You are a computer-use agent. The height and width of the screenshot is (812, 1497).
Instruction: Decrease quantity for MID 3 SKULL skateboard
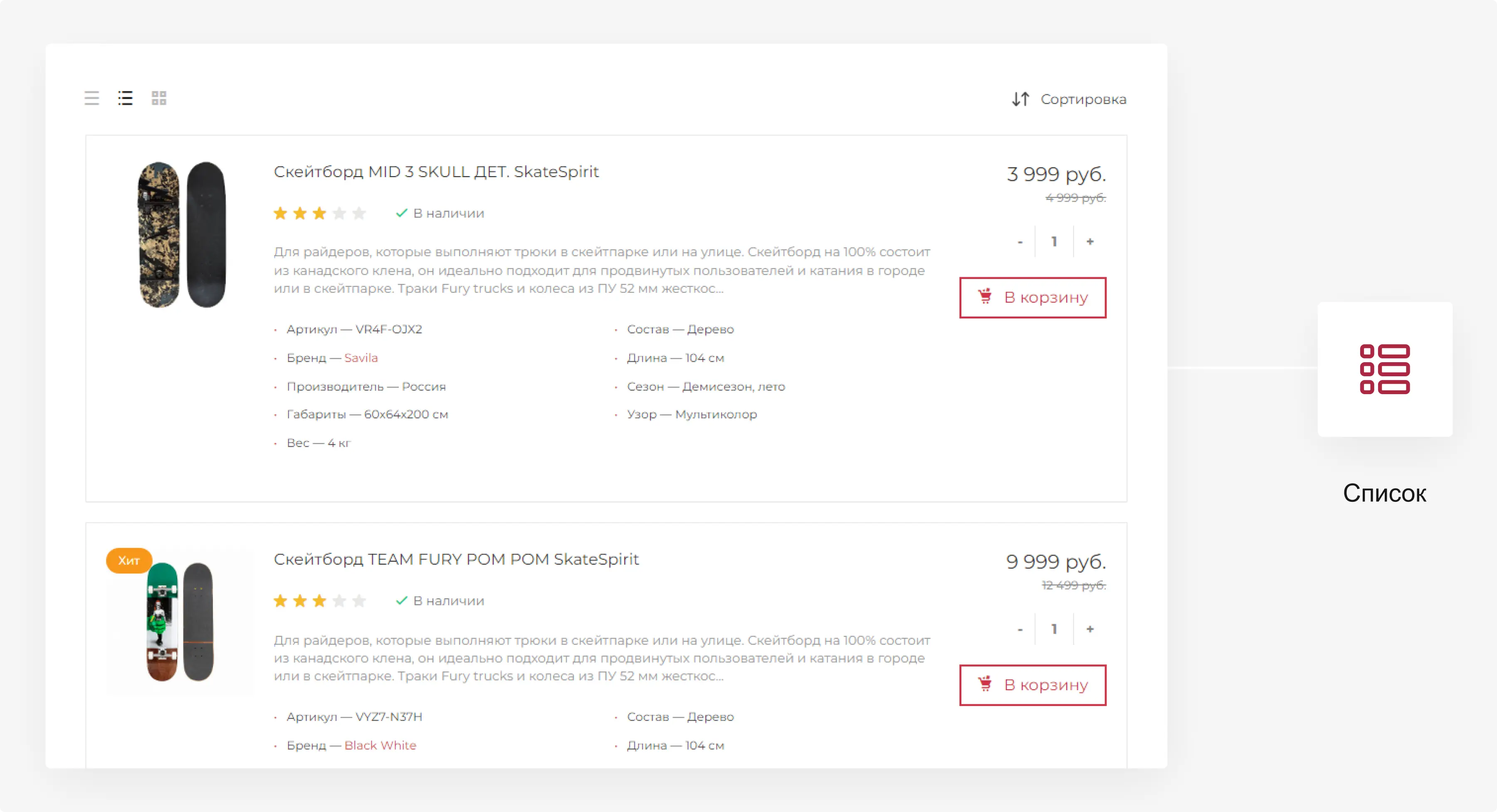click(x=1020, y=241)
